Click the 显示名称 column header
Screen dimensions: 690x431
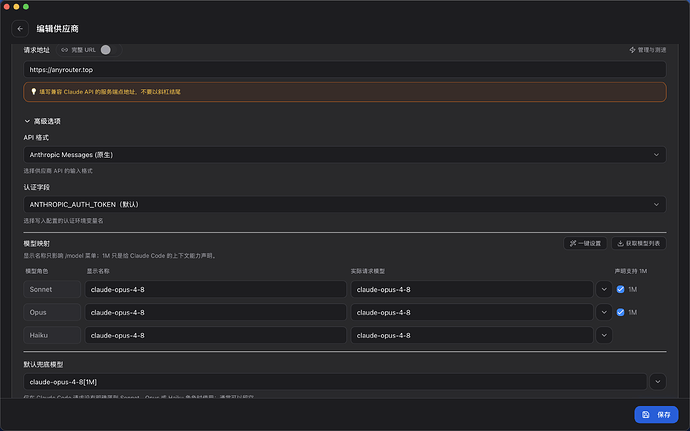pos(98,271)
